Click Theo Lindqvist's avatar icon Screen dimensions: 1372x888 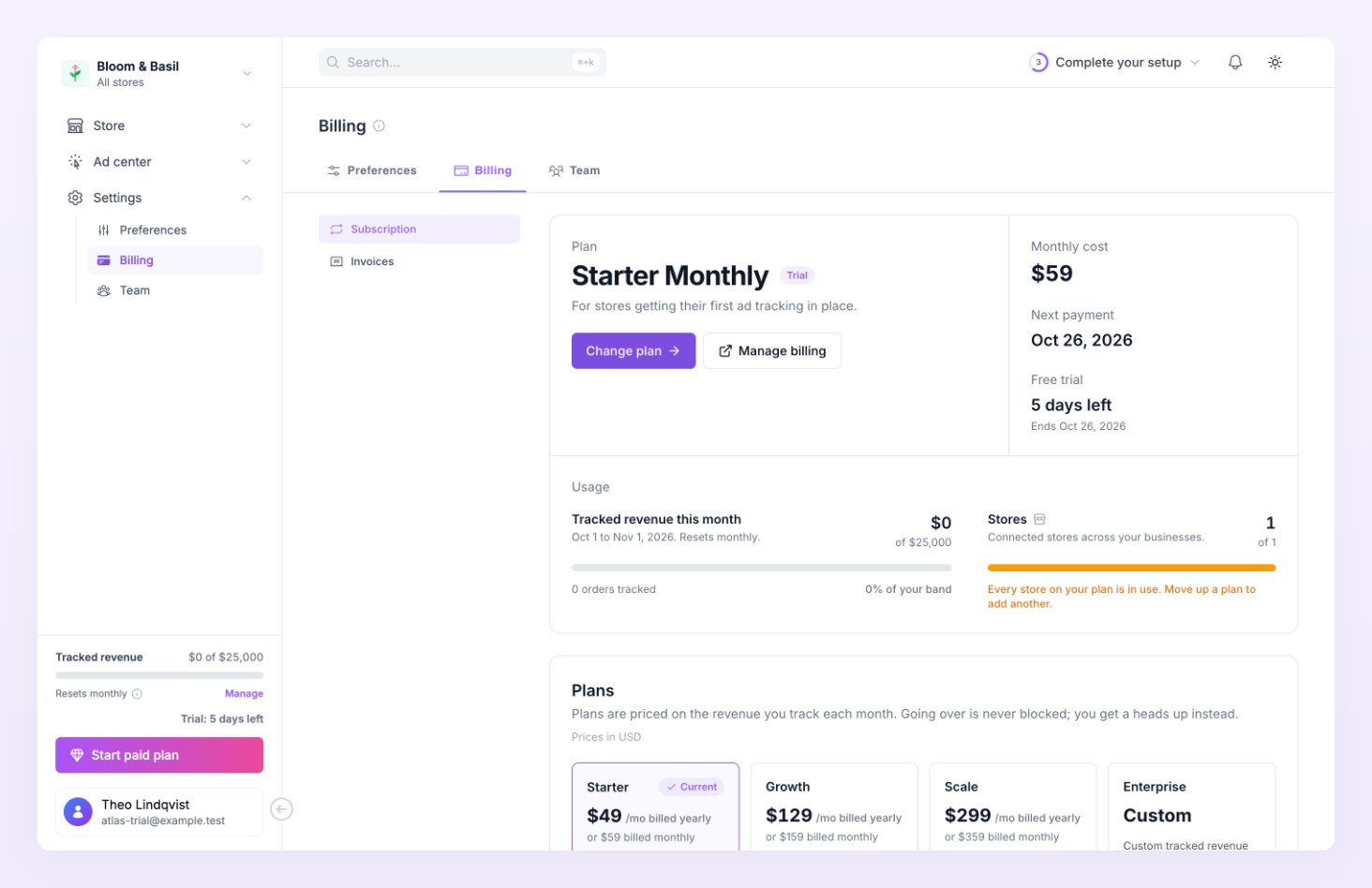[78, 811]
